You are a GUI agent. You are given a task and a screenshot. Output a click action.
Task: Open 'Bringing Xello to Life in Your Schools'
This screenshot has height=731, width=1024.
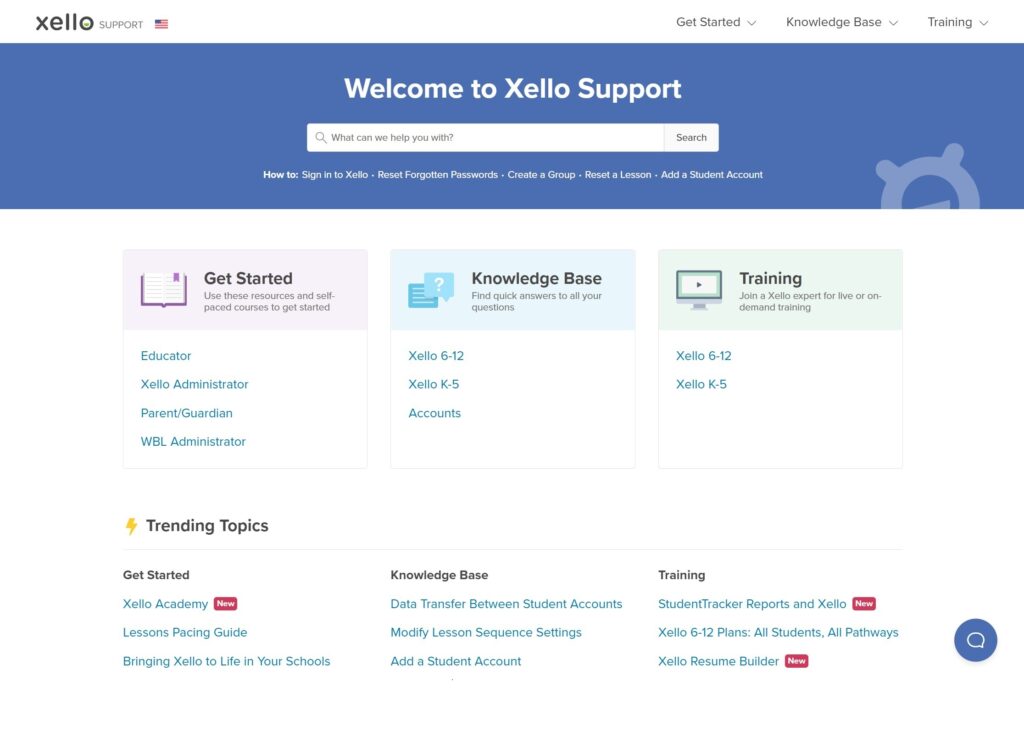tap(227, 661)
